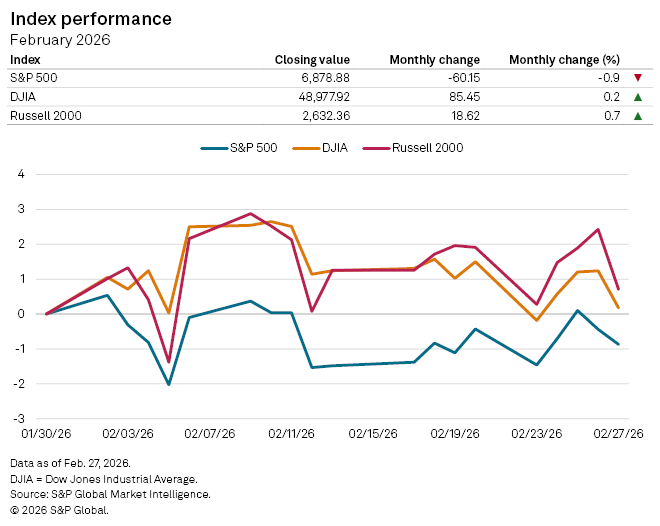Screen dimensions: 660x526
Task: Click the red down arrow for S&P 500
Action: (x=636, y=78)
